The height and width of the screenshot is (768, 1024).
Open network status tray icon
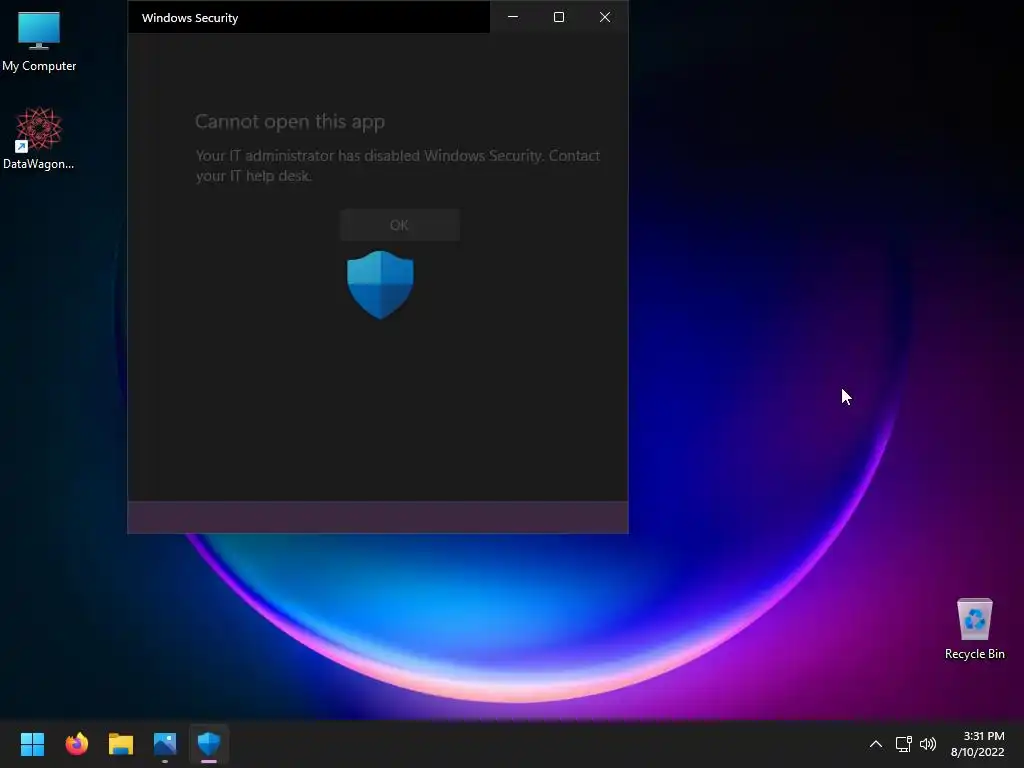(903, 744)
